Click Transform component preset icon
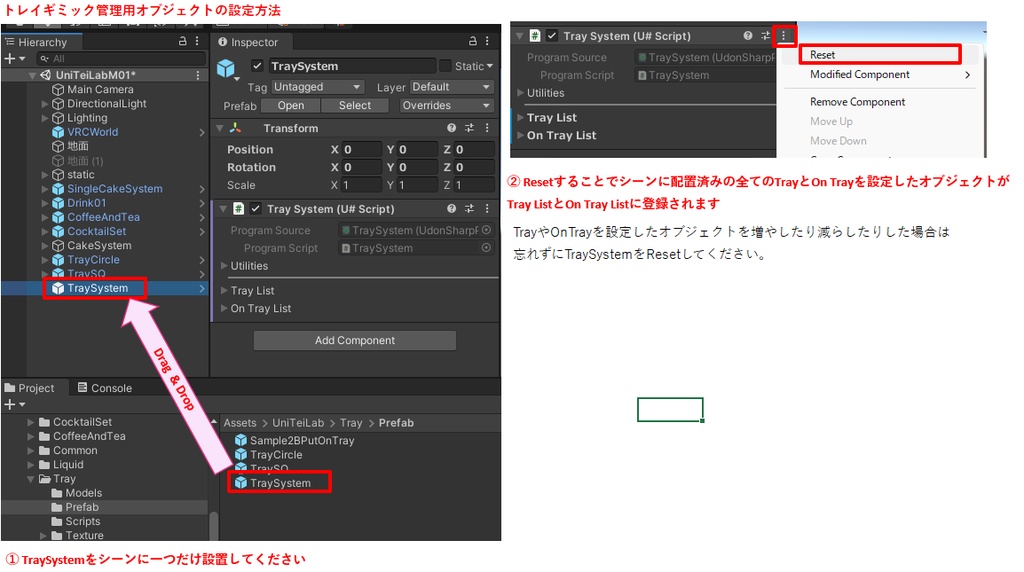Viewport: 1024px width, 572px height. (x=470, y=128)
